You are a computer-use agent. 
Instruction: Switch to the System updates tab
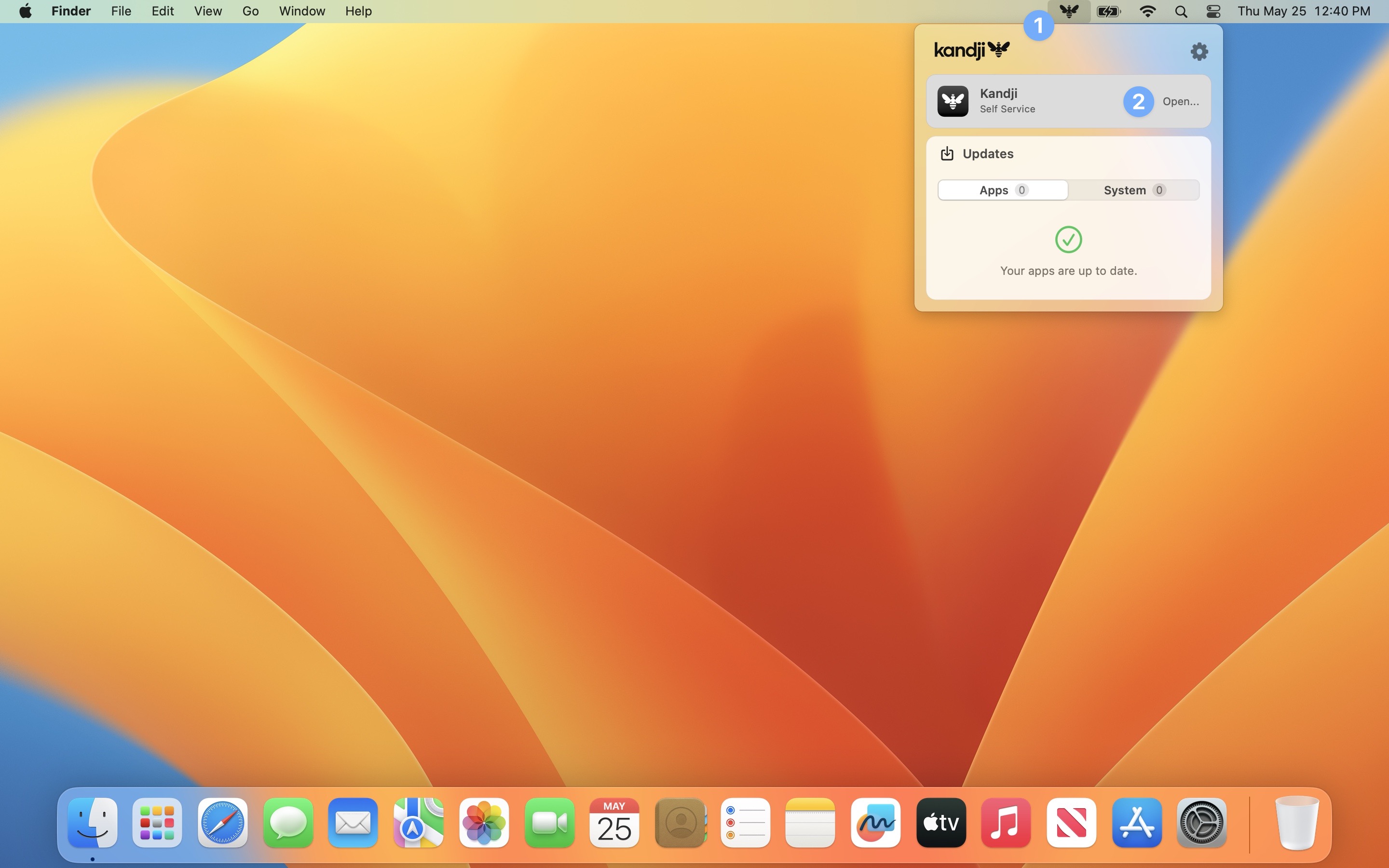(1133, 190)
